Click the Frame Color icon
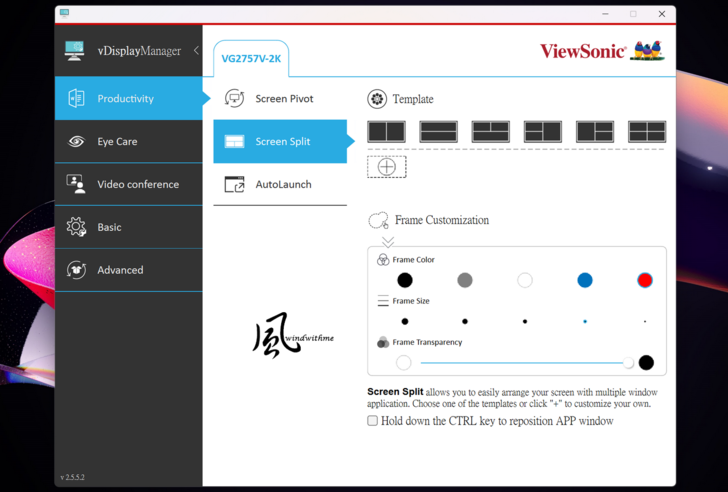Image resolution: width=728 pixels, height=492 pixels. 383,259
